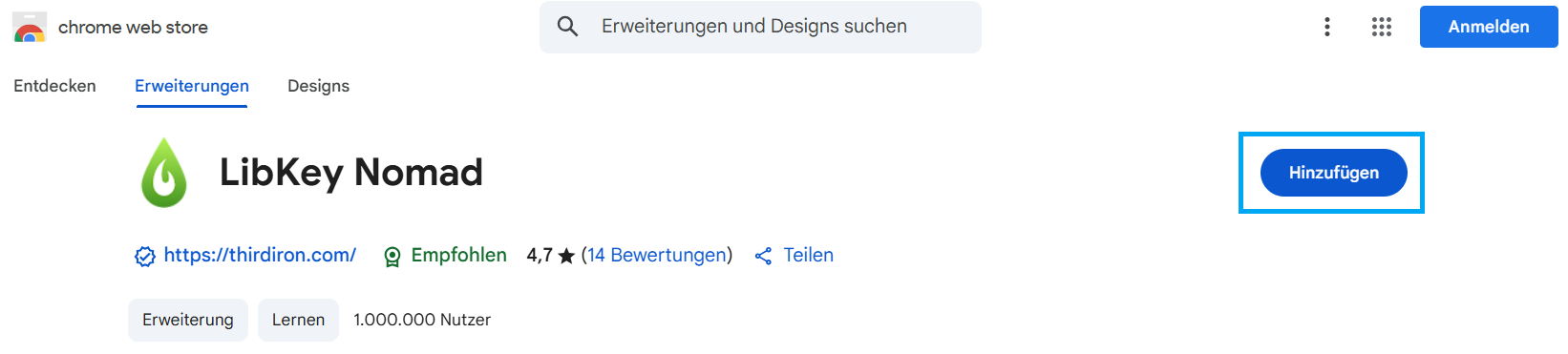Image resolution: width=1568 pixels, height=354 pixels.
Task: Click the Chrome Web Store rainbow logo
Action: 30,27
